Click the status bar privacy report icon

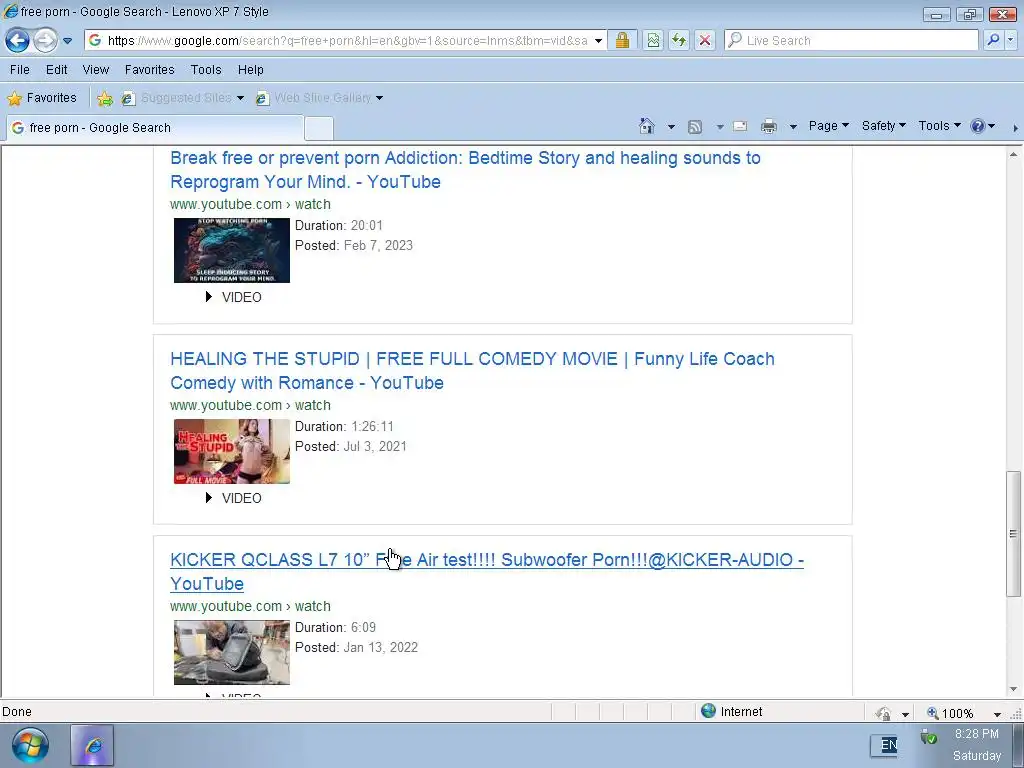883,713
